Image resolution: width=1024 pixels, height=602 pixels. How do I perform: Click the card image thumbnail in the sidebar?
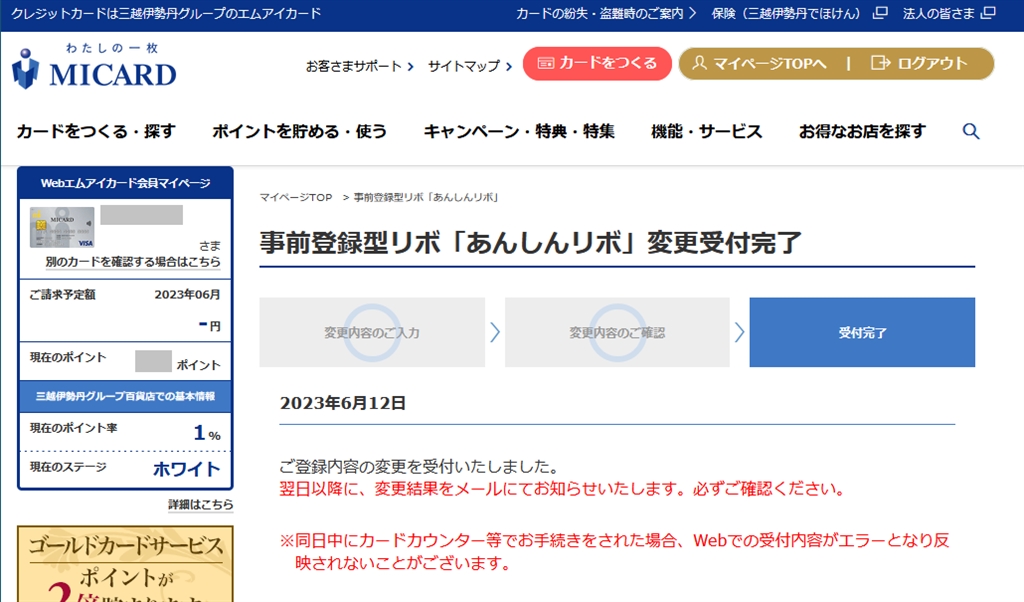62,227
